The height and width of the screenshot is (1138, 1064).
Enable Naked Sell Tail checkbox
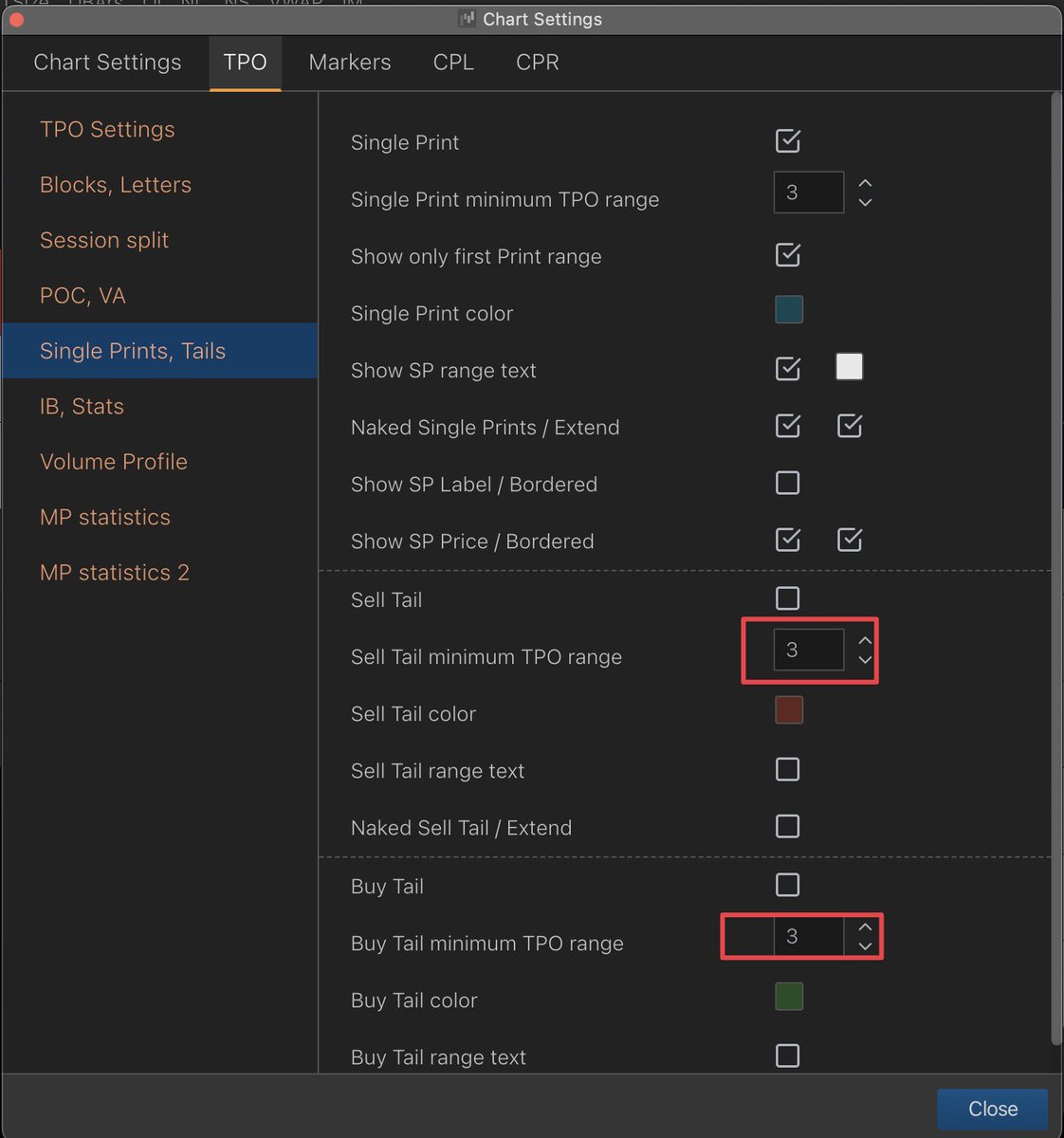pyautogui.click(x=788, y=826)
